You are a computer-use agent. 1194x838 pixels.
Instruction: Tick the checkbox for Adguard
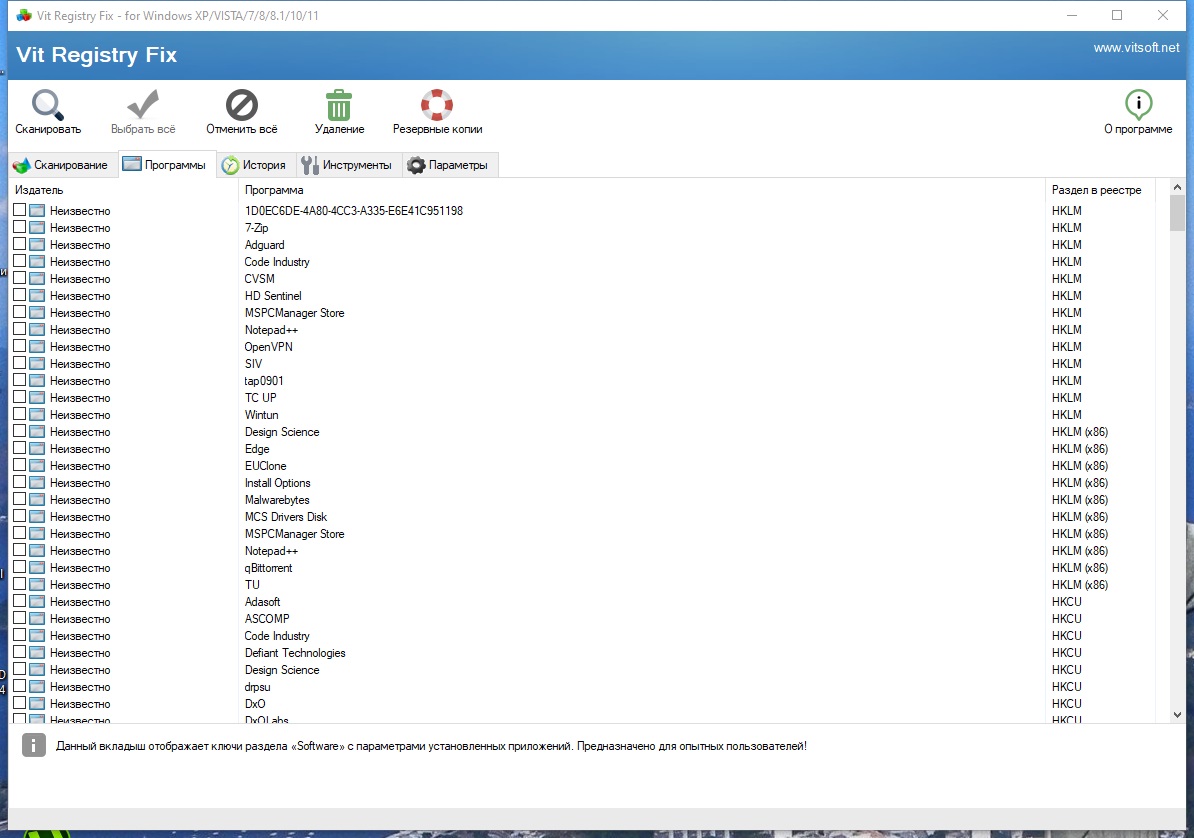click(x=20, y=244)
